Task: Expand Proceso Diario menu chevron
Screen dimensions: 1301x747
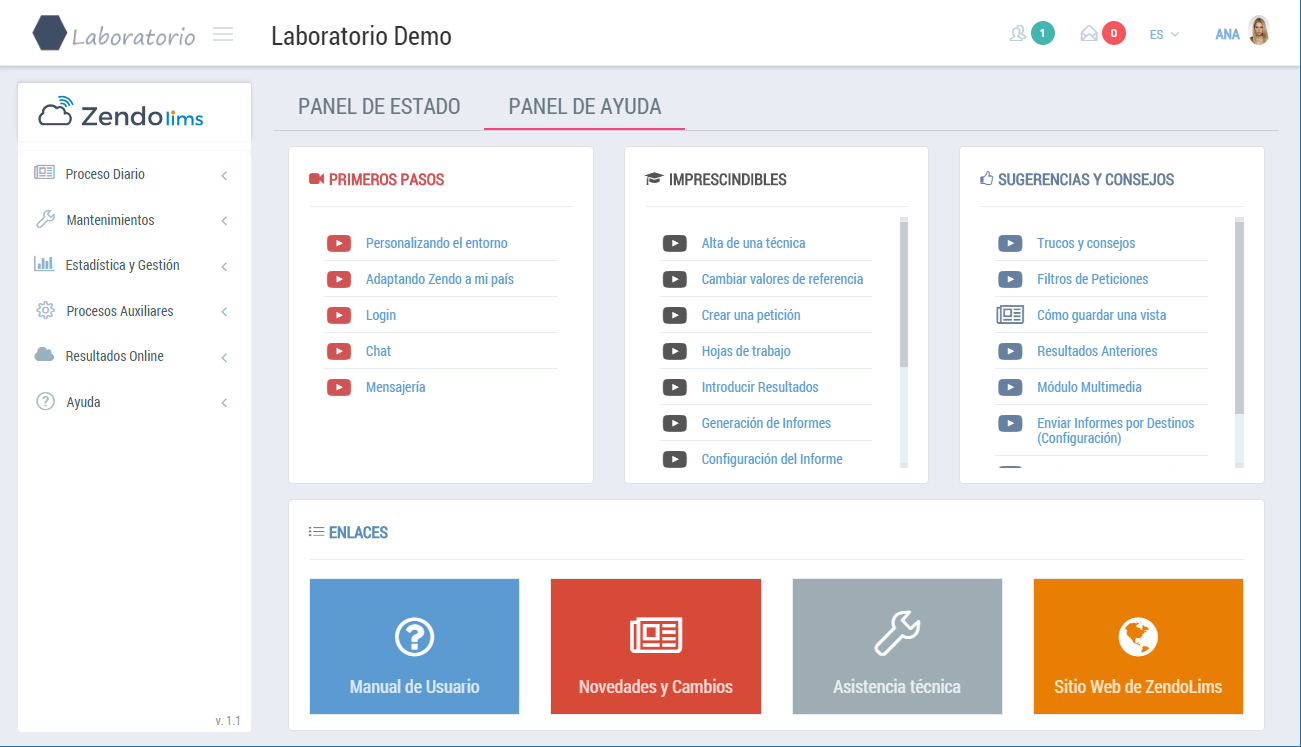Action: tap(224, 176)
